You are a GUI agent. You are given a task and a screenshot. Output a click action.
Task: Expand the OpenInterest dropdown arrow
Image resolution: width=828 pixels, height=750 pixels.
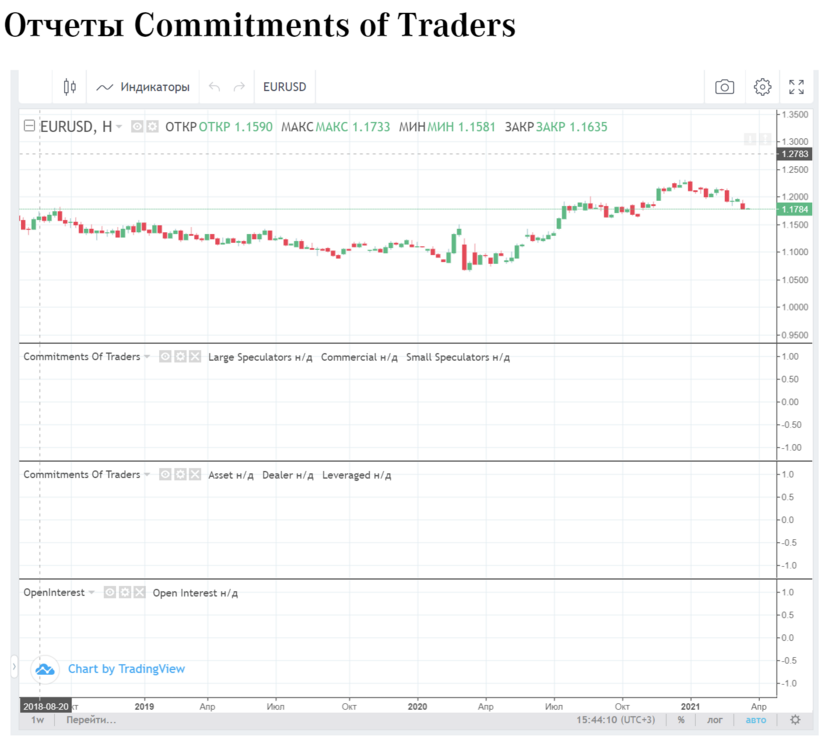click(x=91, y=592)
